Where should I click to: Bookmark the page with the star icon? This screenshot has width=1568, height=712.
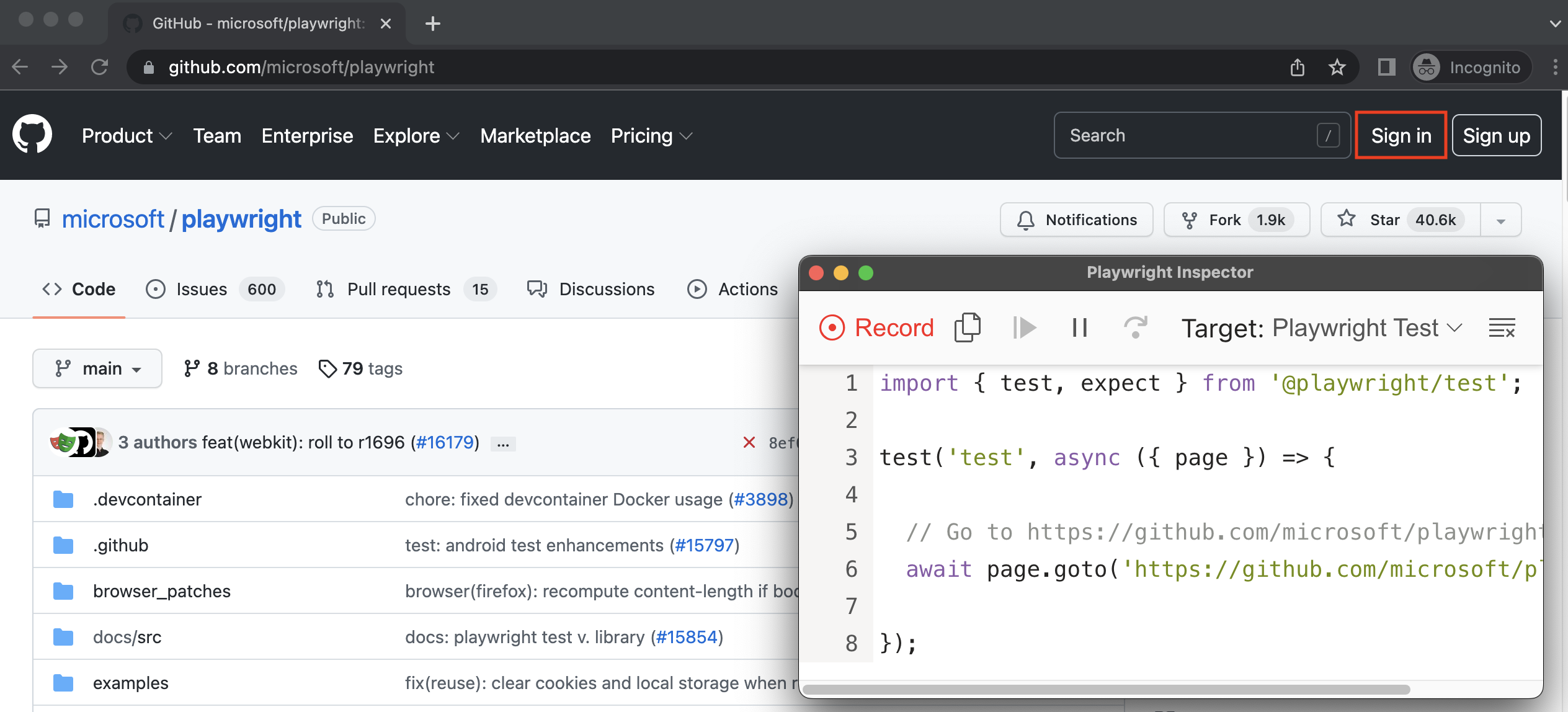pos(1337,67)
